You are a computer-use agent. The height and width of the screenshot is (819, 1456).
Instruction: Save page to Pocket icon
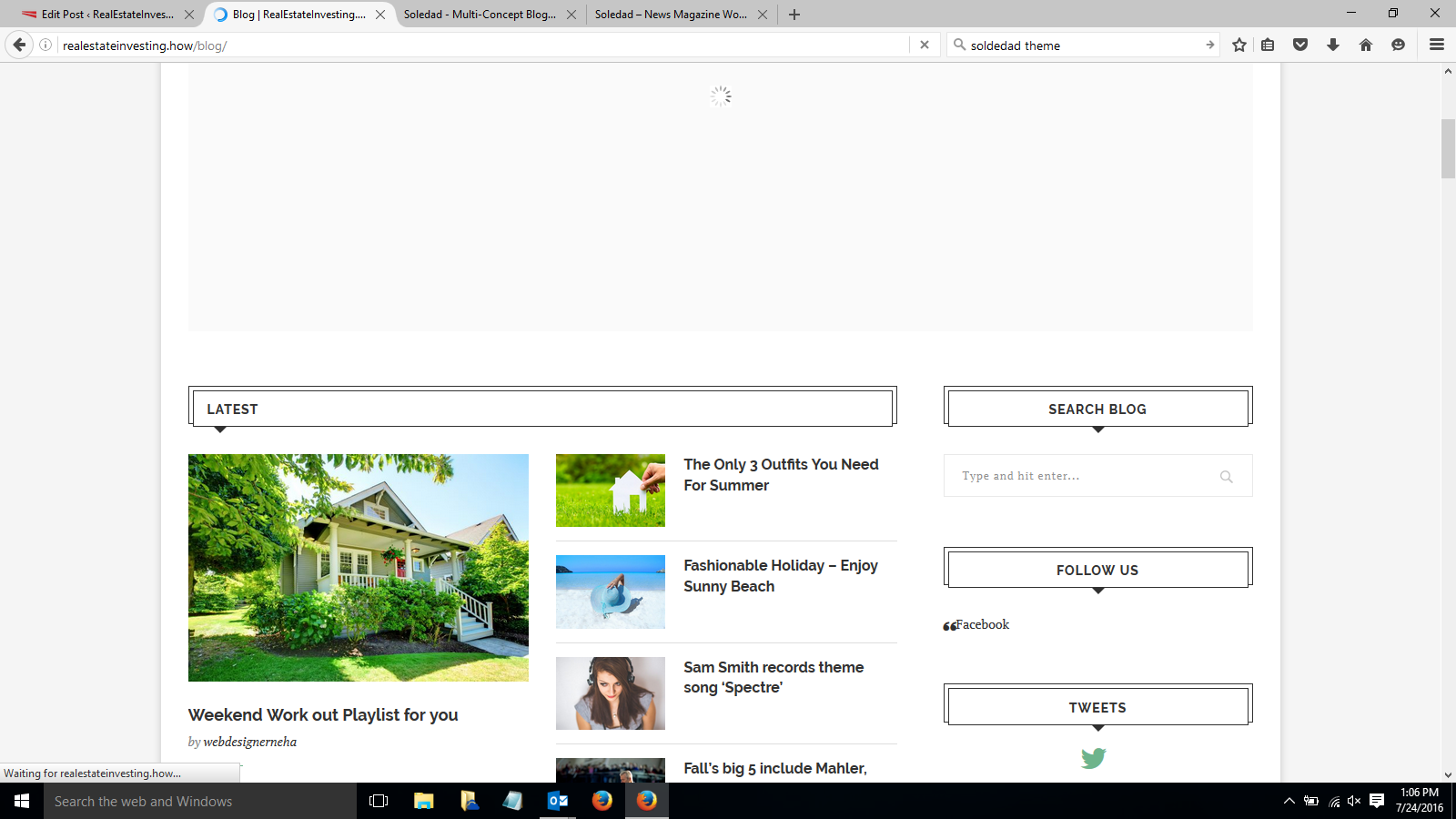[1300, 45]
